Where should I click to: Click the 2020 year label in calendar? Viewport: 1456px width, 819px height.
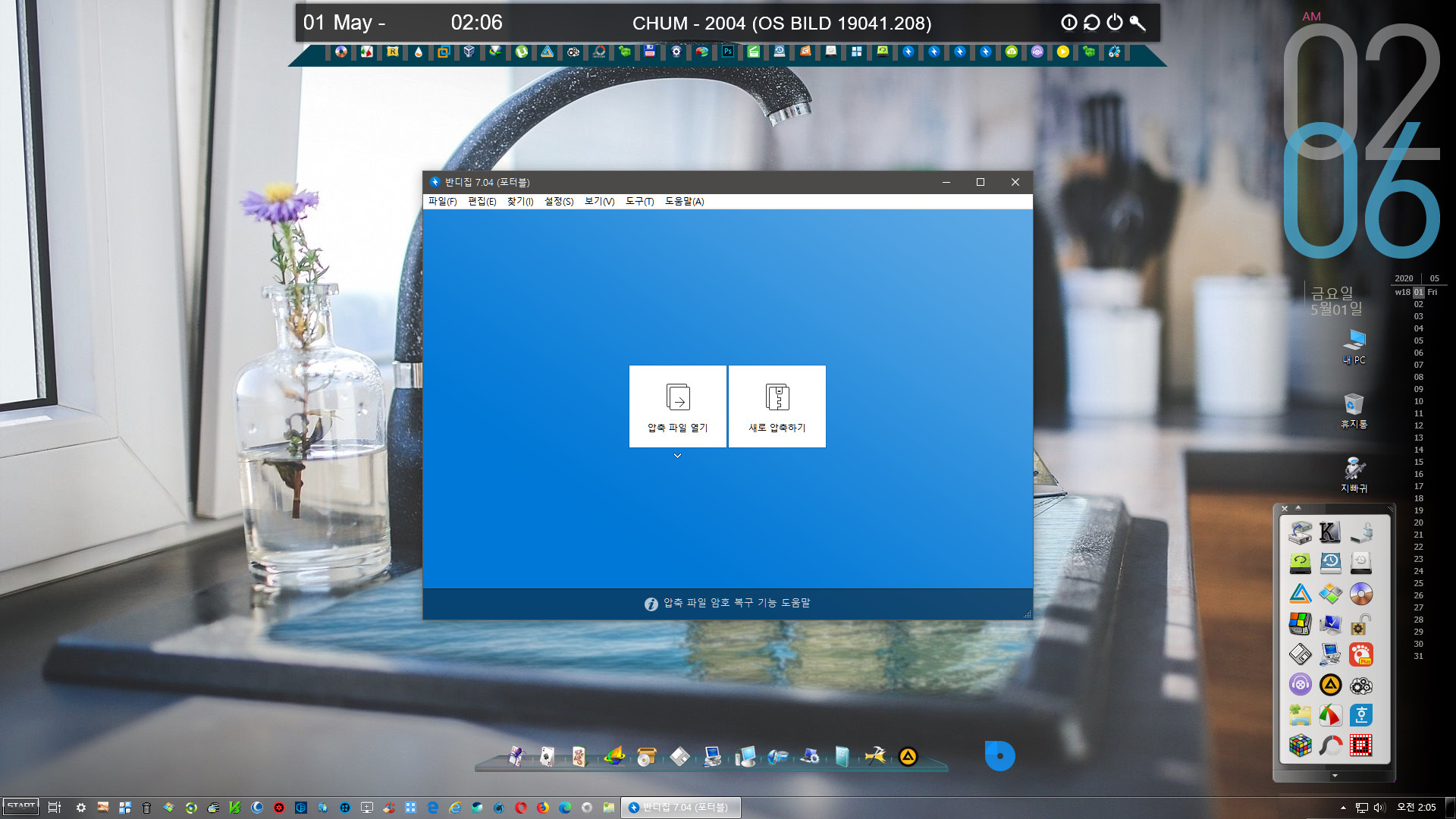click(x=1404, y=278)
